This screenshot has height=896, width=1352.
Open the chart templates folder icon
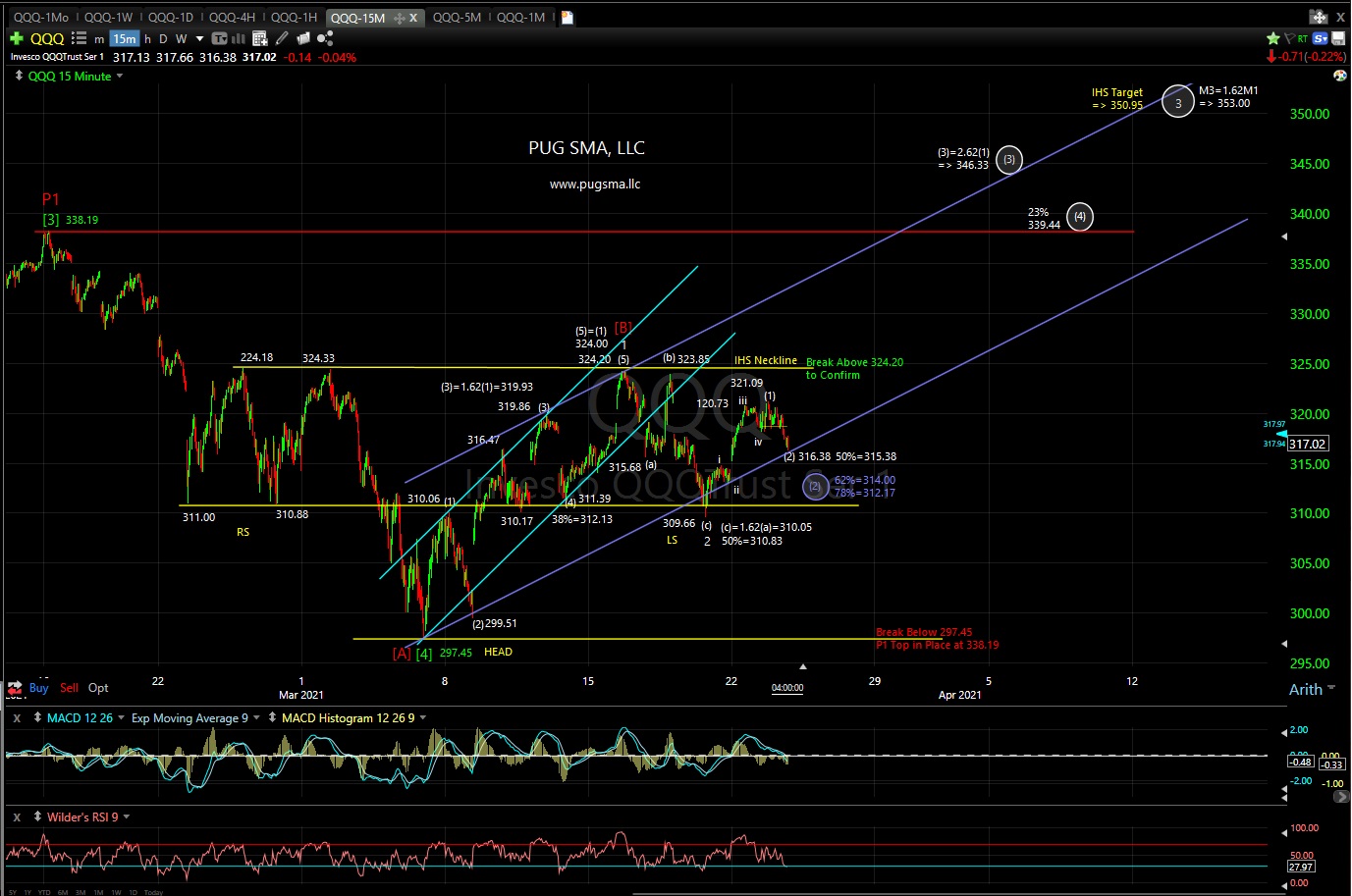(x=303, y=38)
